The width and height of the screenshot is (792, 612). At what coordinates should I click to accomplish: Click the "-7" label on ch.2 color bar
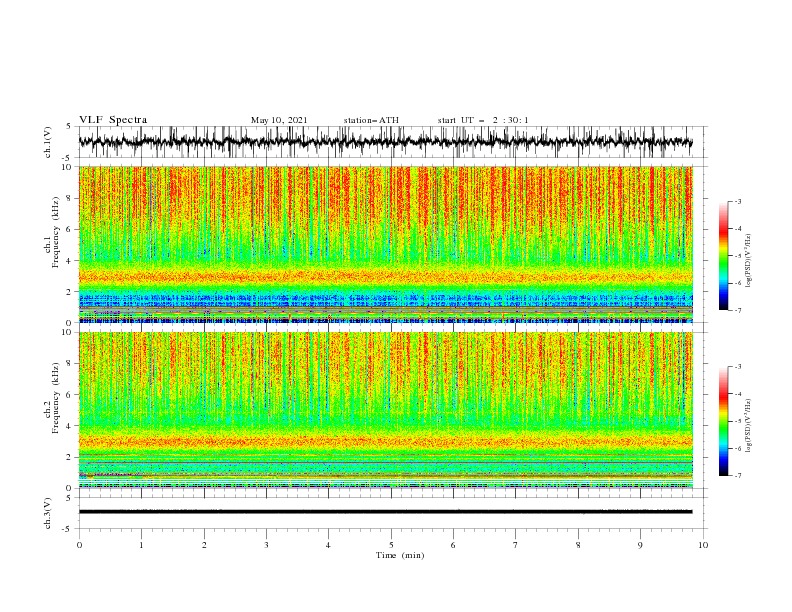pyautogui.click(x=737, y=476)
